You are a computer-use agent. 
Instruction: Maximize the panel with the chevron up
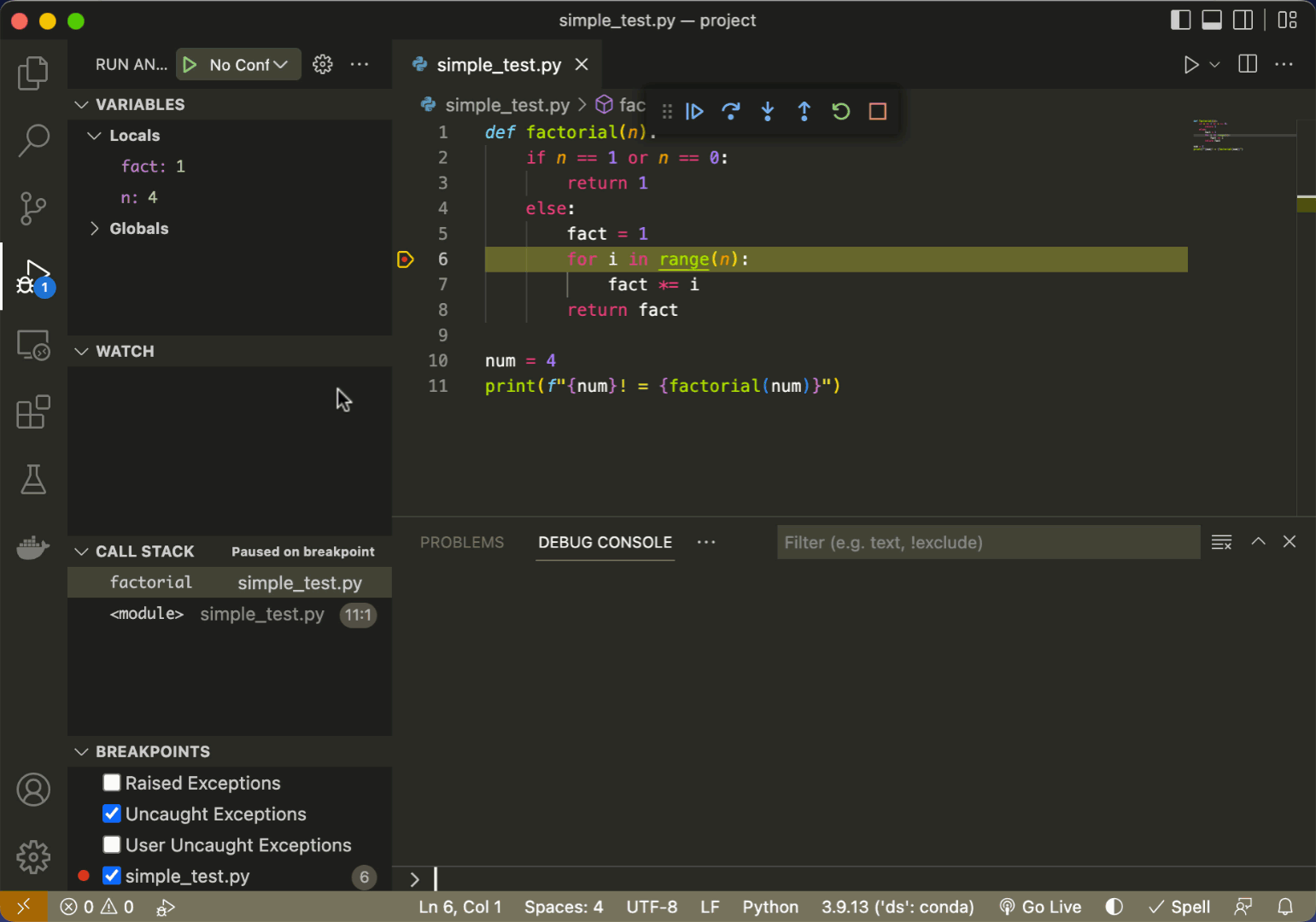pos(1258,541)
